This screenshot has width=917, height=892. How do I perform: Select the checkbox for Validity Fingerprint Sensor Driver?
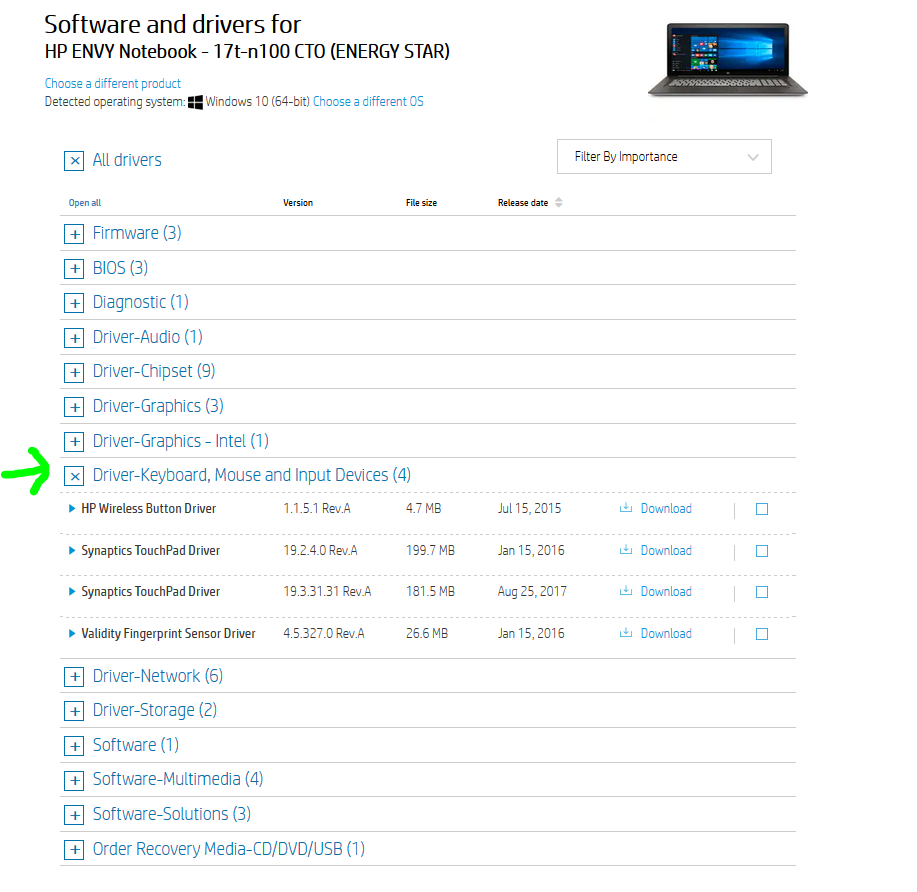(x=762, y=633)
